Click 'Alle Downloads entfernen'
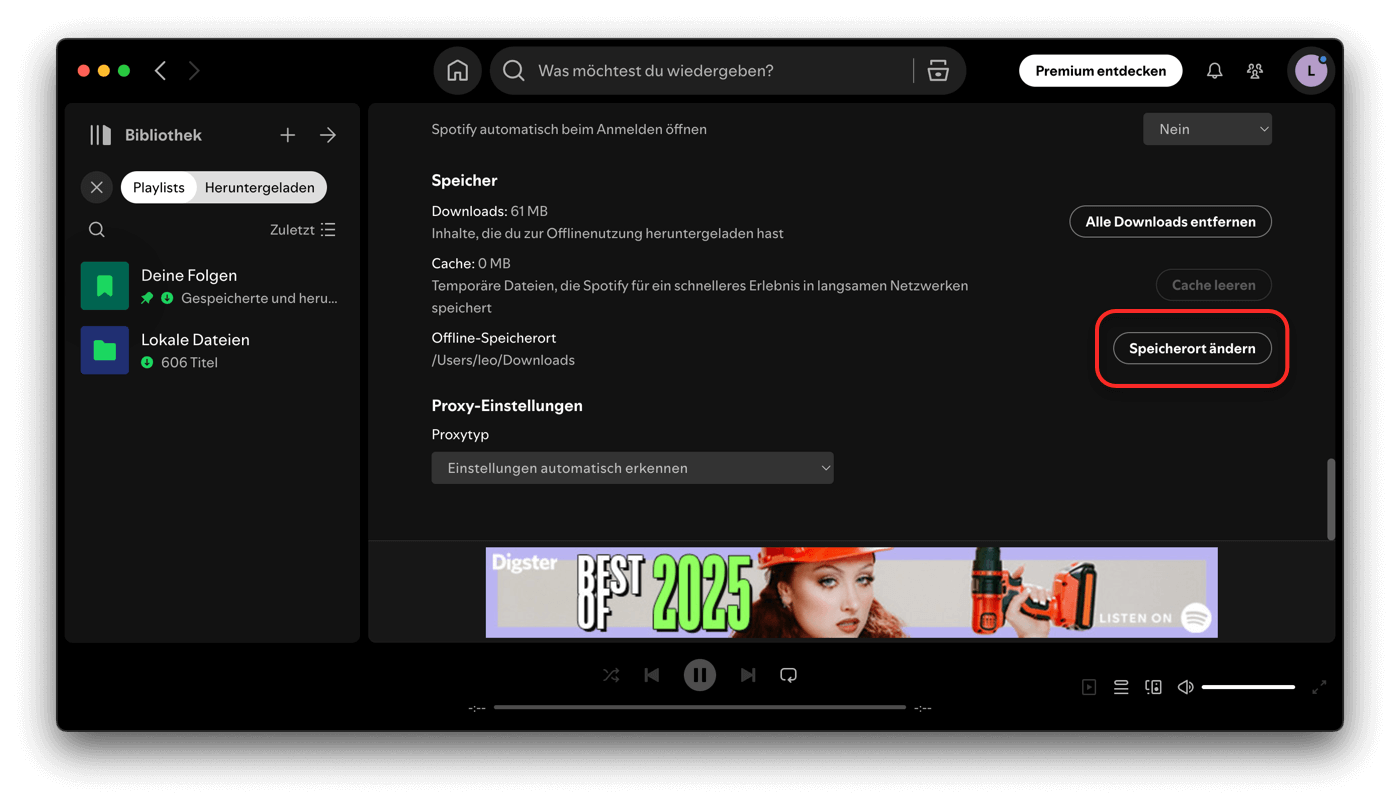The height and width of the screenshot is (806, 1400). click(x=1170, y=222)
